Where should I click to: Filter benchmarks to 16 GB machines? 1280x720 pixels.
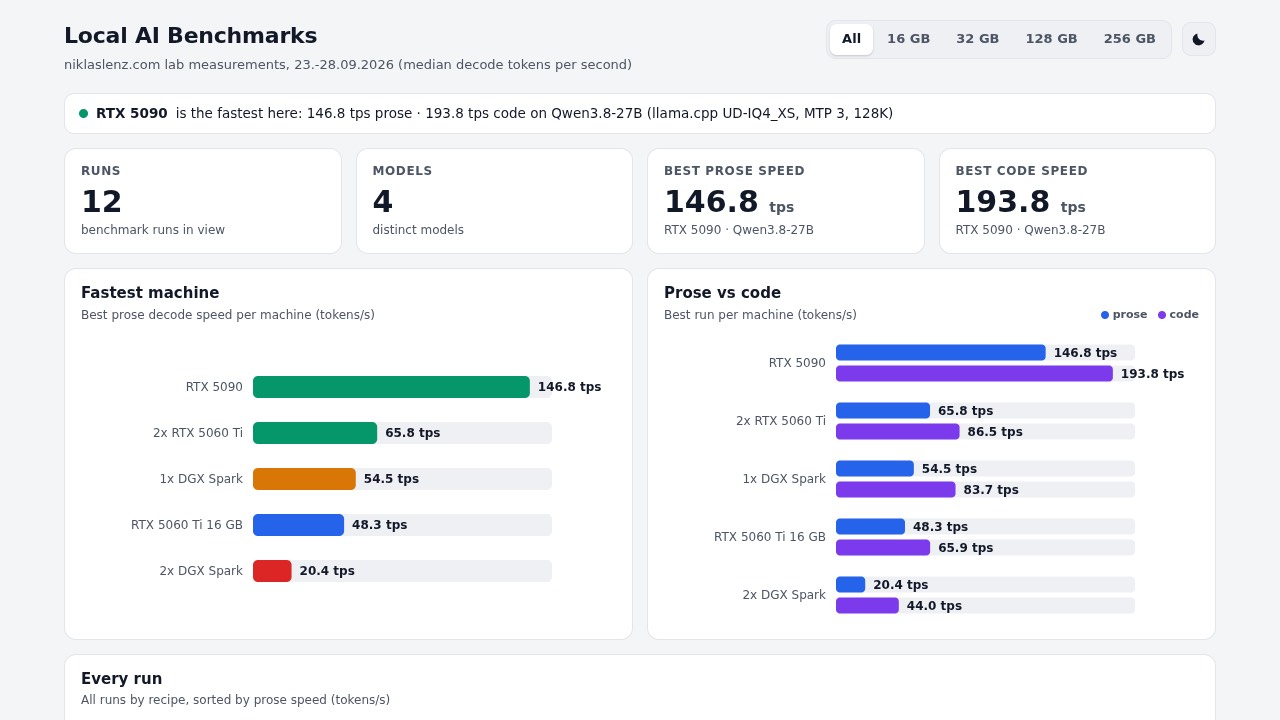tap(908, 39)
